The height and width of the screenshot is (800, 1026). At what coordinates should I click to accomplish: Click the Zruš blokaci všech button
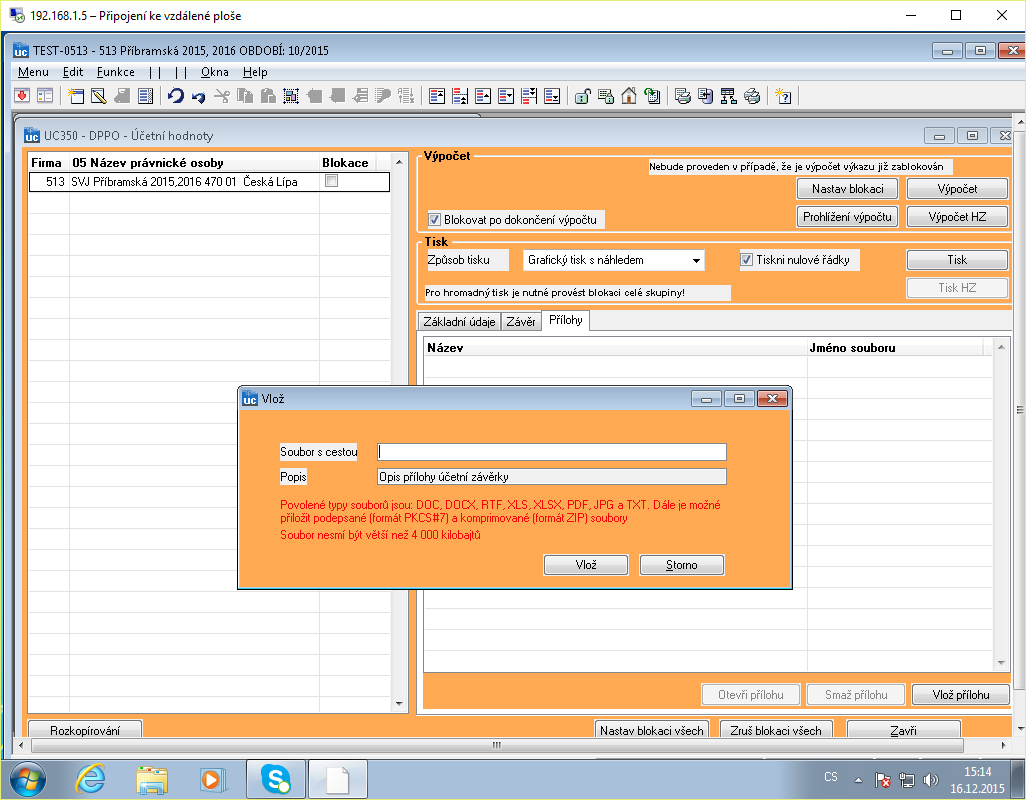click(775, 730)
